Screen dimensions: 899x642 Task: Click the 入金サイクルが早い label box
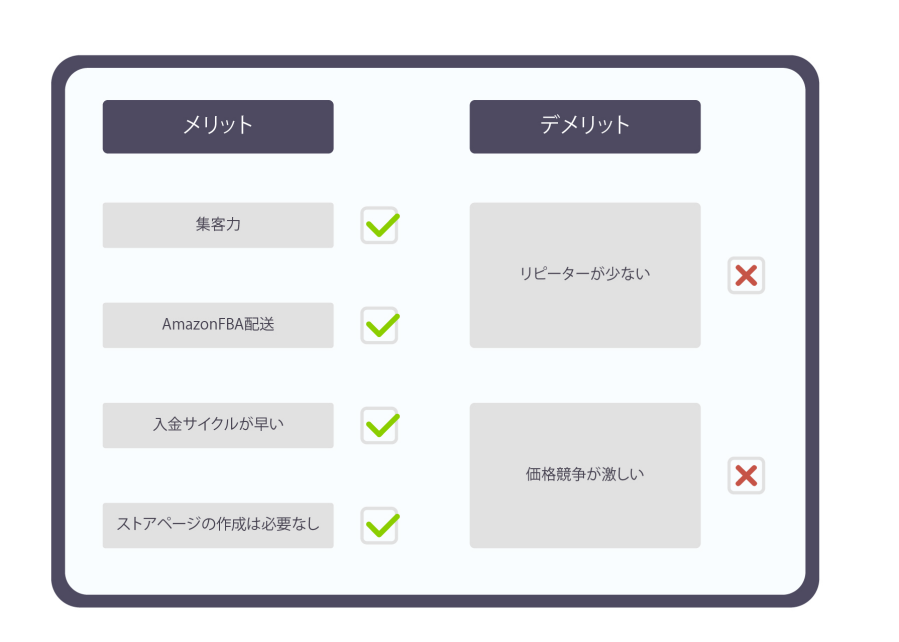click(218, 425)
